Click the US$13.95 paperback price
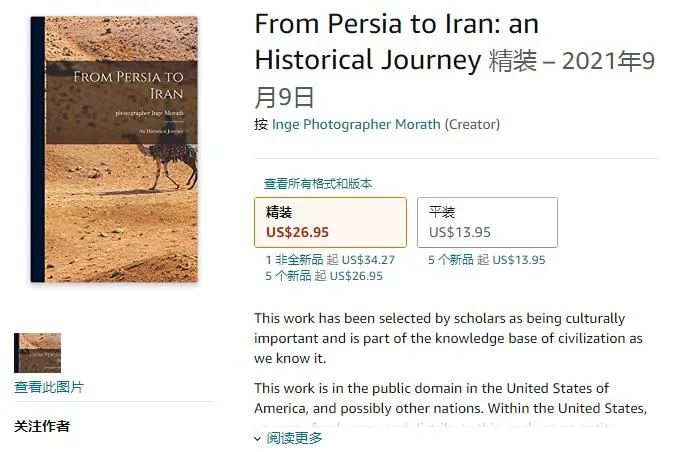This screenshot has width=676, height=452. tap(460, 232)
